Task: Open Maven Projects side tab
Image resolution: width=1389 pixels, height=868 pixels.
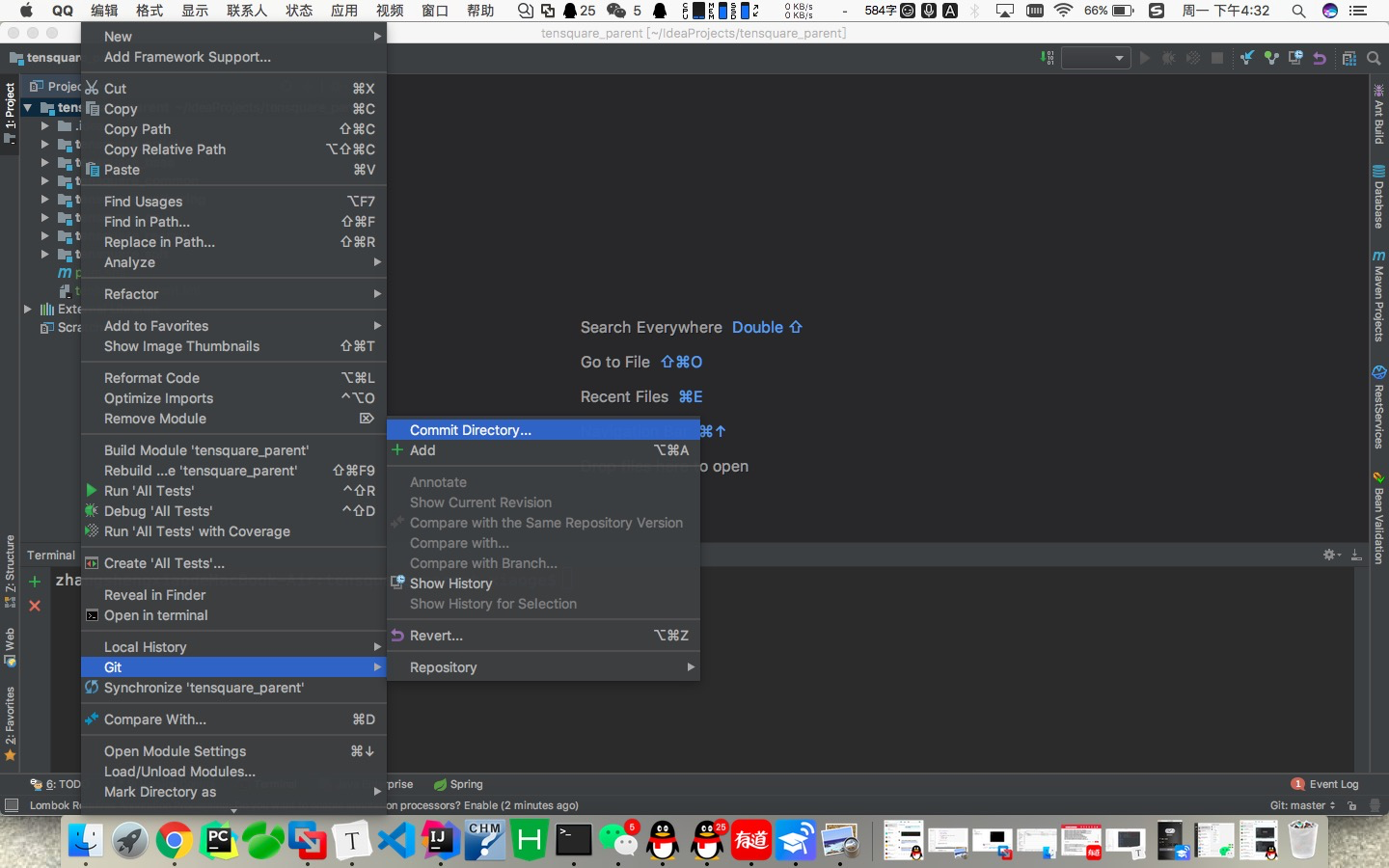Action: 1378,296
